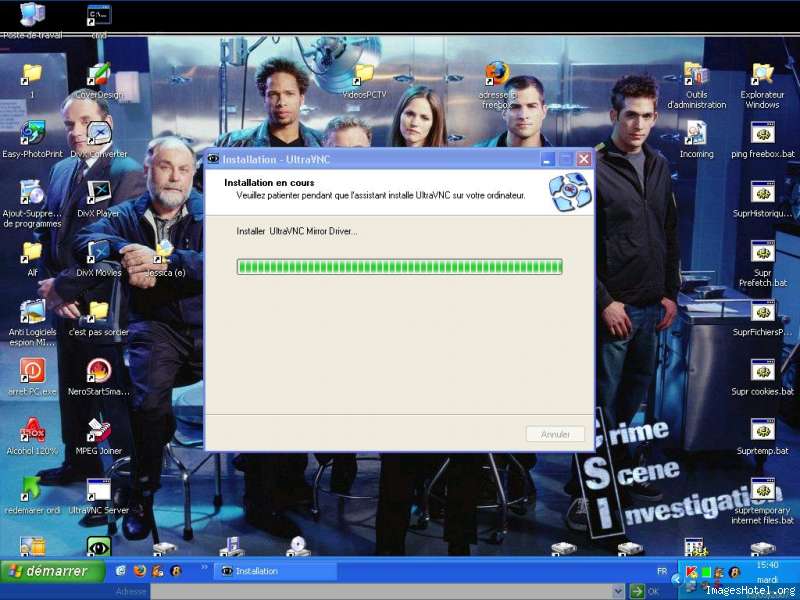Select the Ajout-Suppression de programmes shortcut
The image size is (800, 600).
point(32,193)
